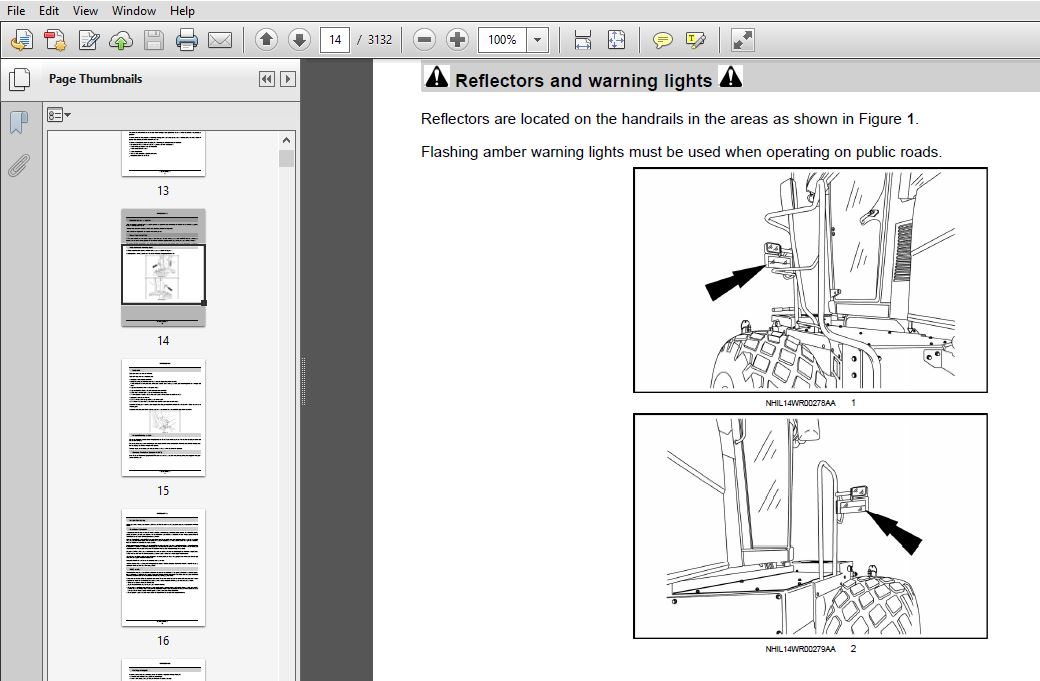Click Figure 1 illustration of reflector
The image size is (1040, 681).
click(x=811, y=280)
